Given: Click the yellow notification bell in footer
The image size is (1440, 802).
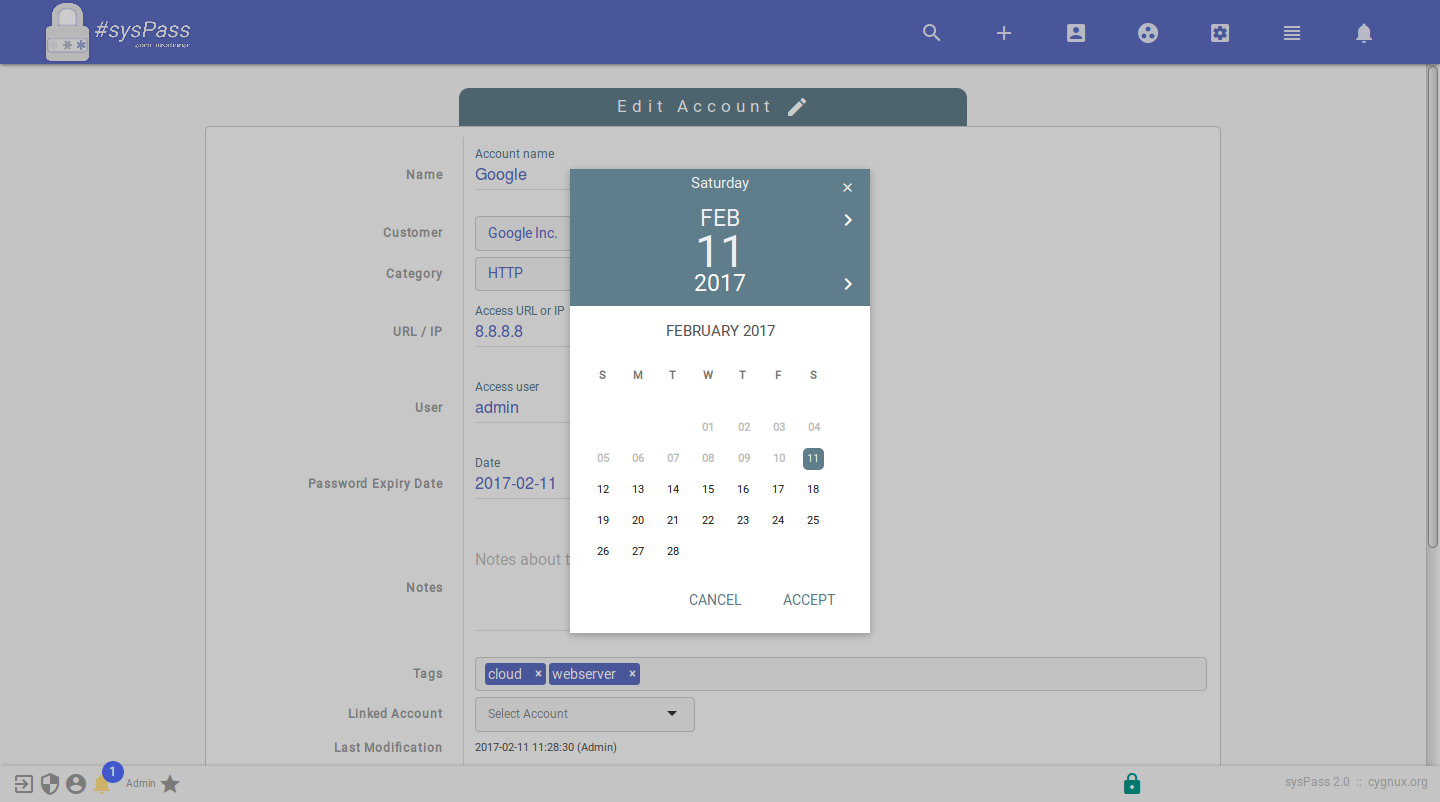Looking at the screenshot, I should 102,785.
